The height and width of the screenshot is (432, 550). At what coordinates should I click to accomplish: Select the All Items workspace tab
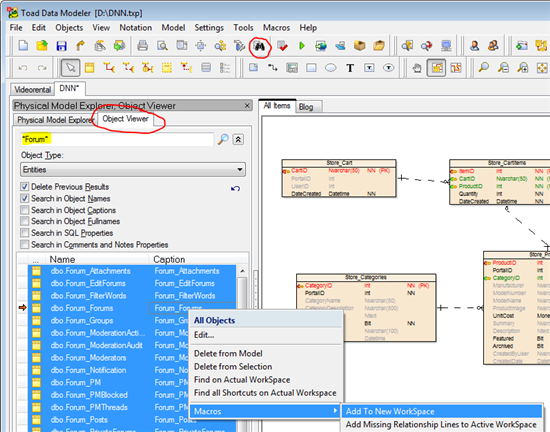coord(277,106)
